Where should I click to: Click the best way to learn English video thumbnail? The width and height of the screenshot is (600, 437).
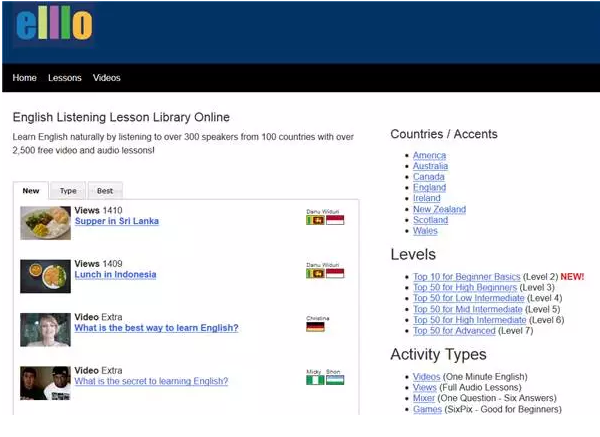[45, 329]
